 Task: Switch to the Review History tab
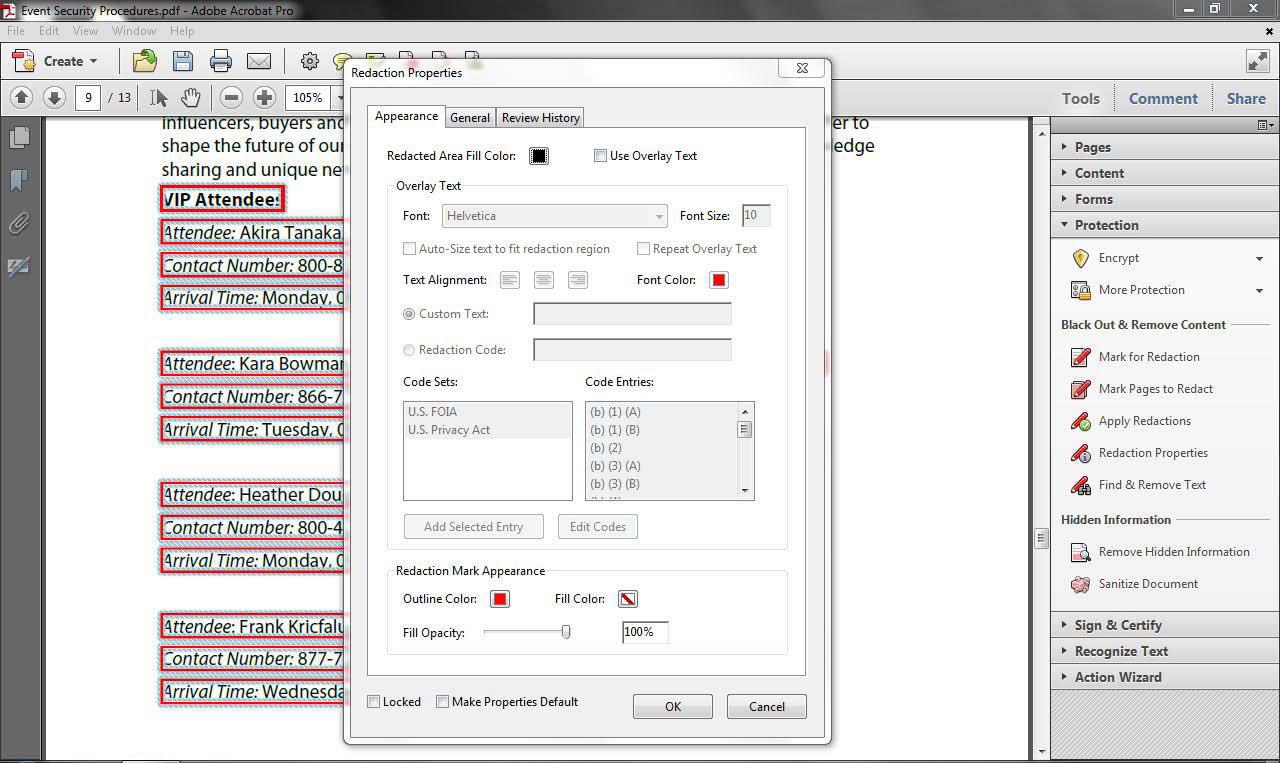[x=541, y=118]
